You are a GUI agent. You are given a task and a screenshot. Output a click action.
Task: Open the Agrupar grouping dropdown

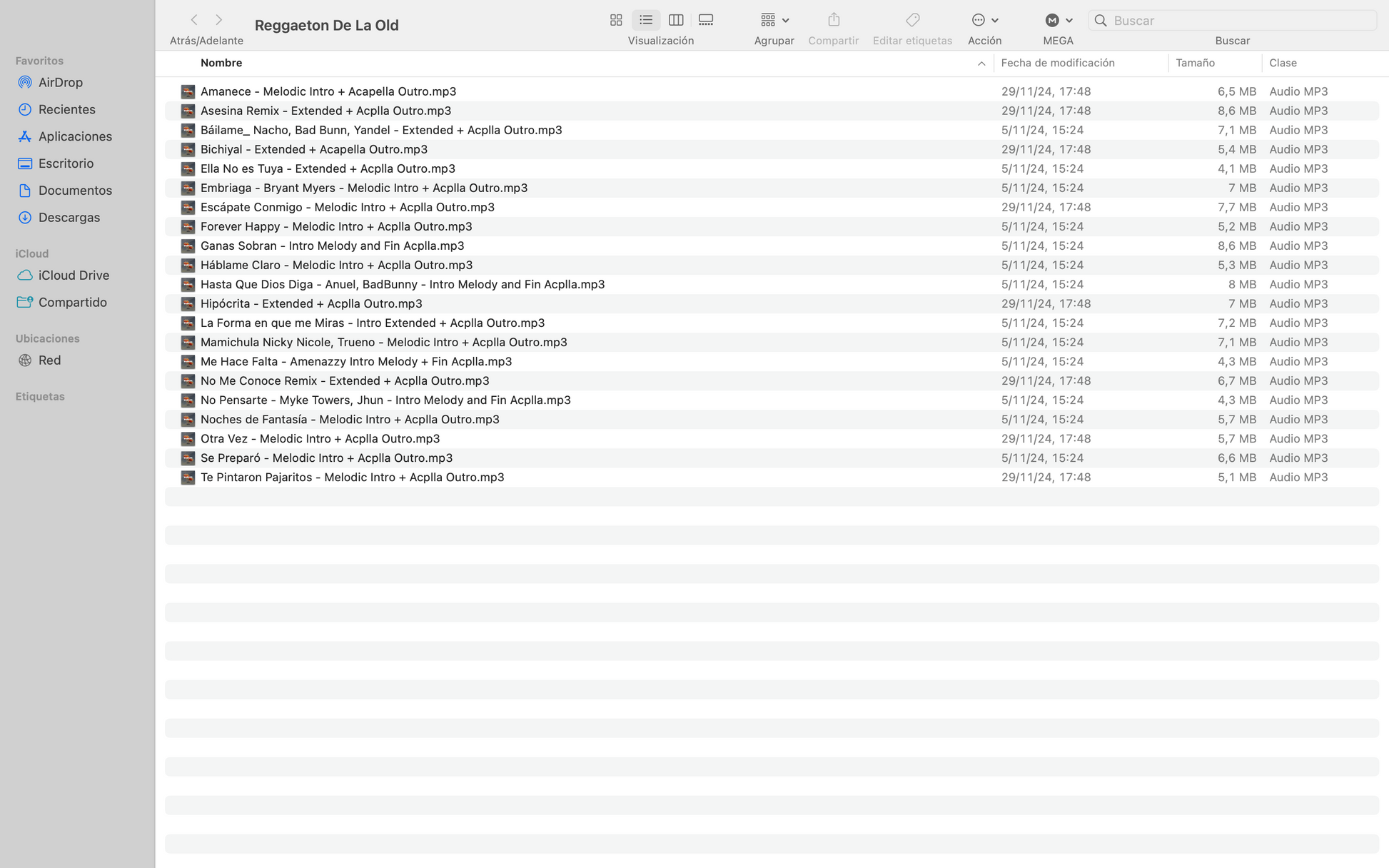tap(774, 20)
